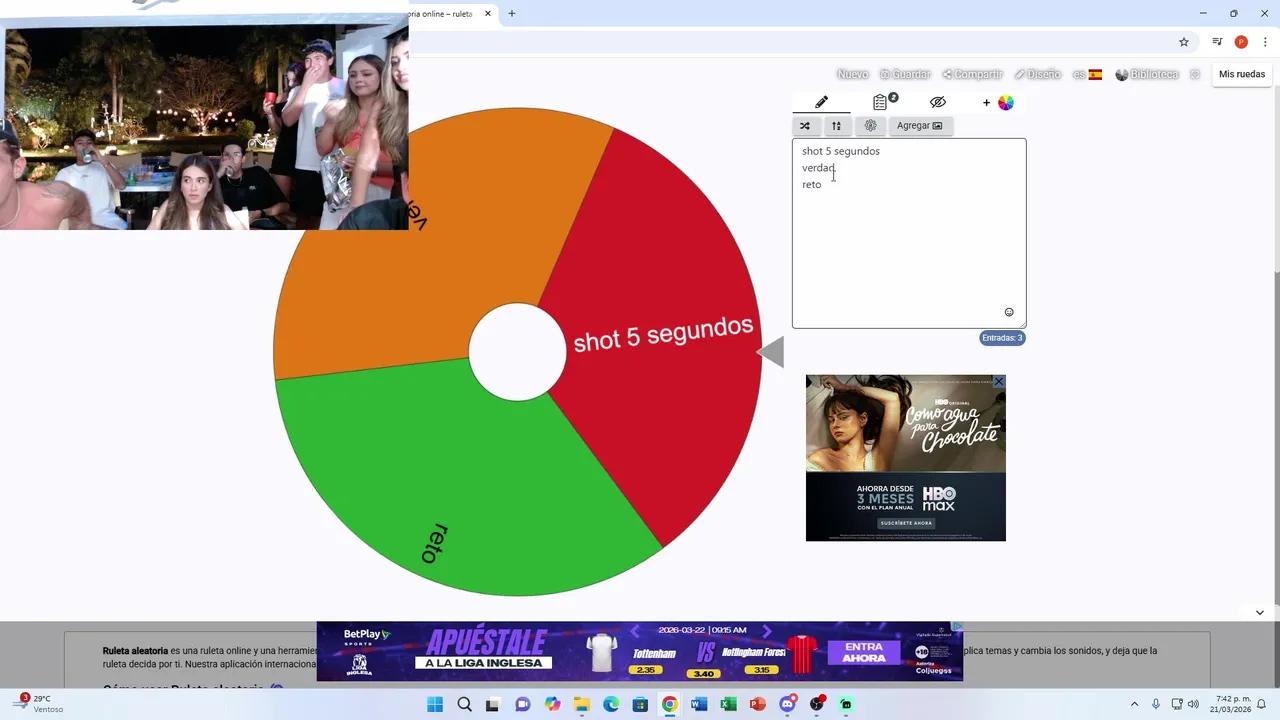Click the 'reto' entry in list
This screenshot has height=720, width=1280.
pyautogui.click(x=812, y=185)
